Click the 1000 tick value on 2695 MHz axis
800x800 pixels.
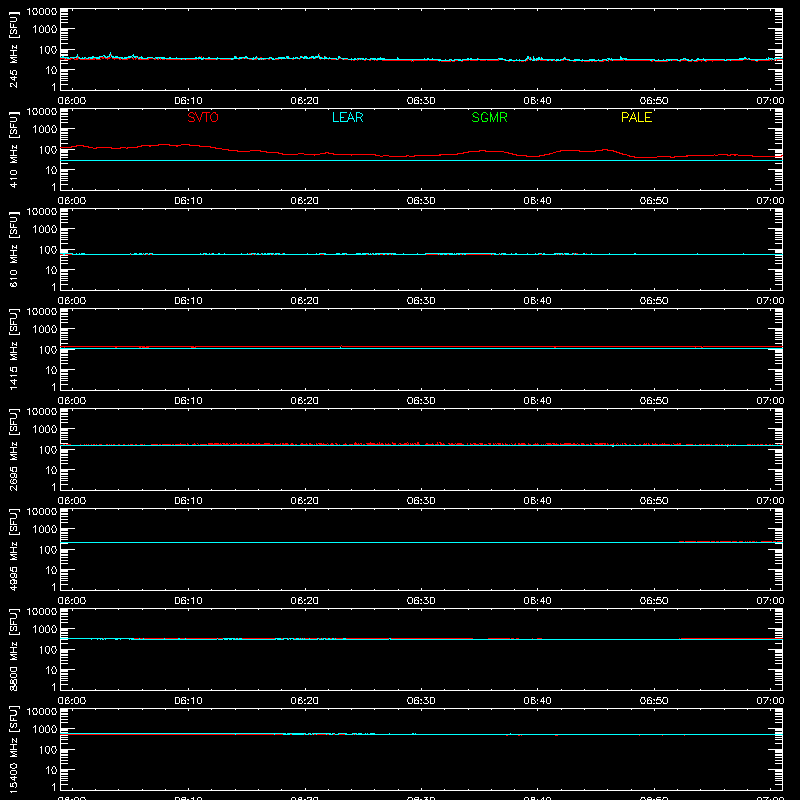(45, 429)
